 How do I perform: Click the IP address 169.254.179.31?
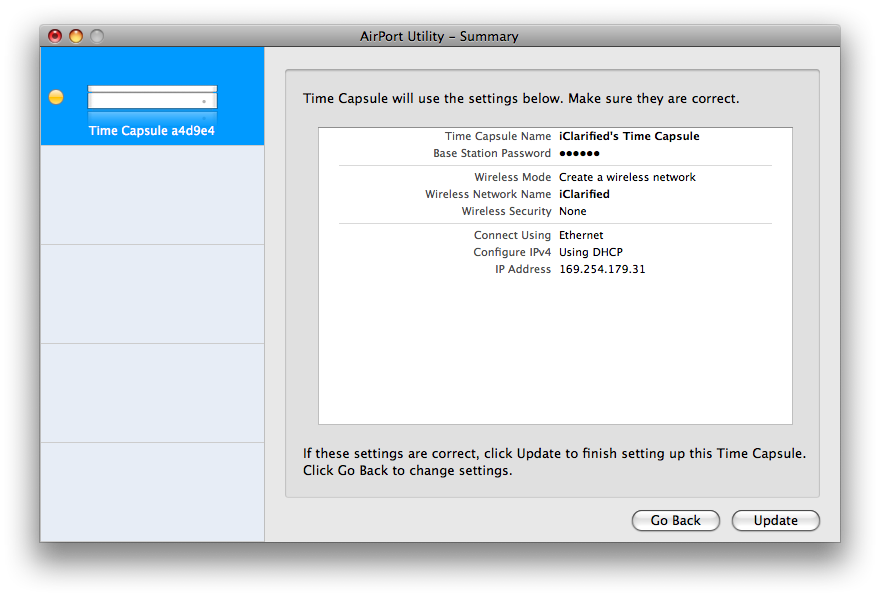click(x=602, y=269)
